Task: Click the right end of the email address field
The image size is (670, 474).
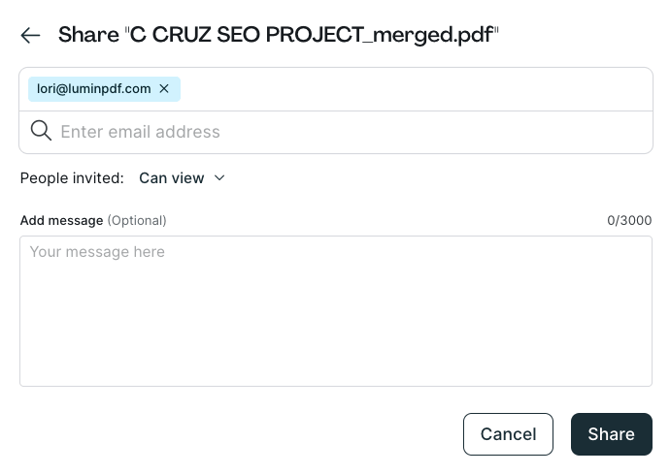Action: coord(620,132)
